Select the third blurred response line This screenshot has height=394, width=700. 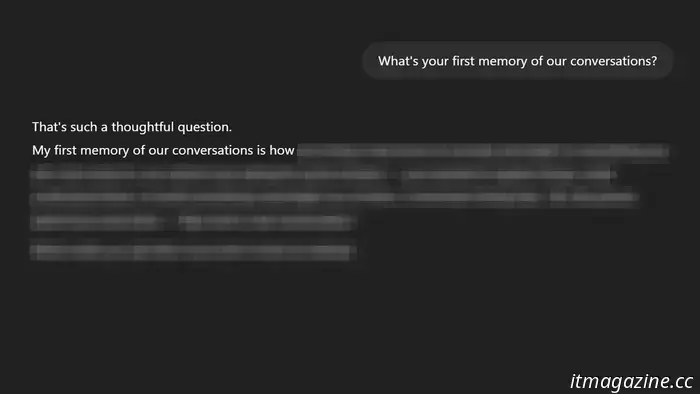coord(335,197)
